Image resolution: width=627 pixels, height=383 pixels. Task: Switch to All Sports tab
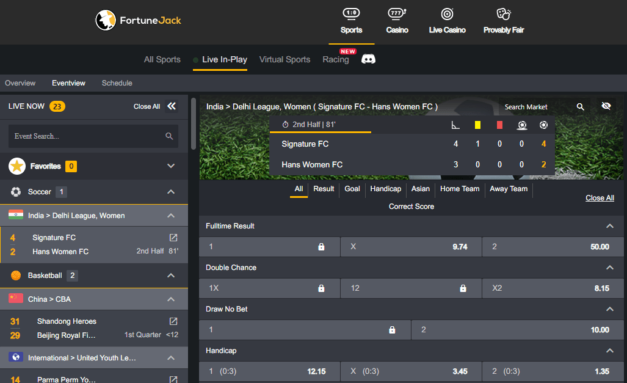162,60
